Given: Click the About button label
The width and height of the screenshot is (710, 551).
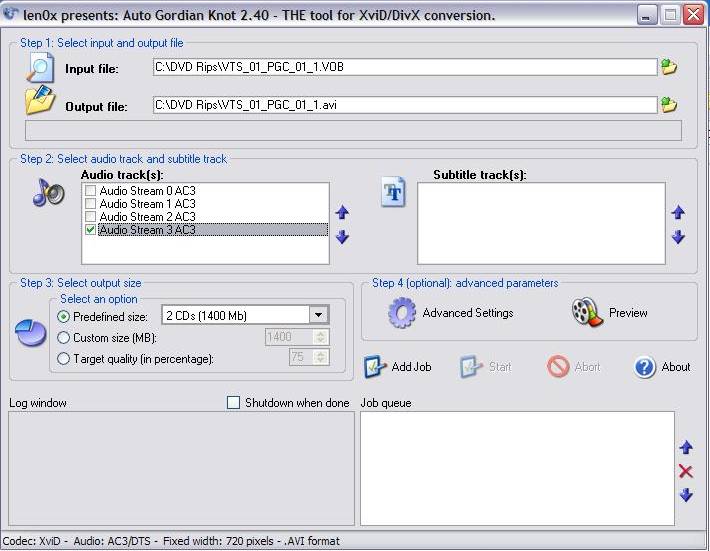Looking at the screenshot, I should tap(676, 367).
